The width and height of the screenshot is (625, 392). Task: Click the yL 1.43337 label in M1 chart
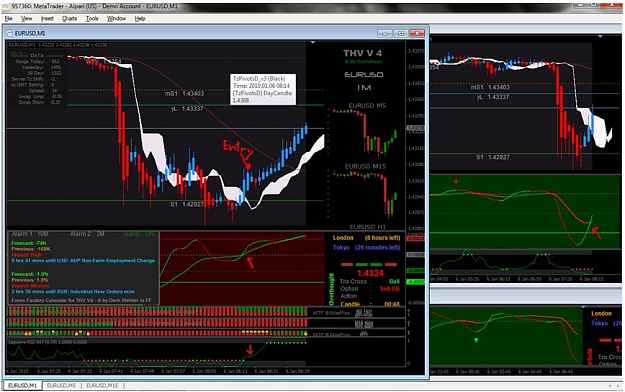pos(187,108)
